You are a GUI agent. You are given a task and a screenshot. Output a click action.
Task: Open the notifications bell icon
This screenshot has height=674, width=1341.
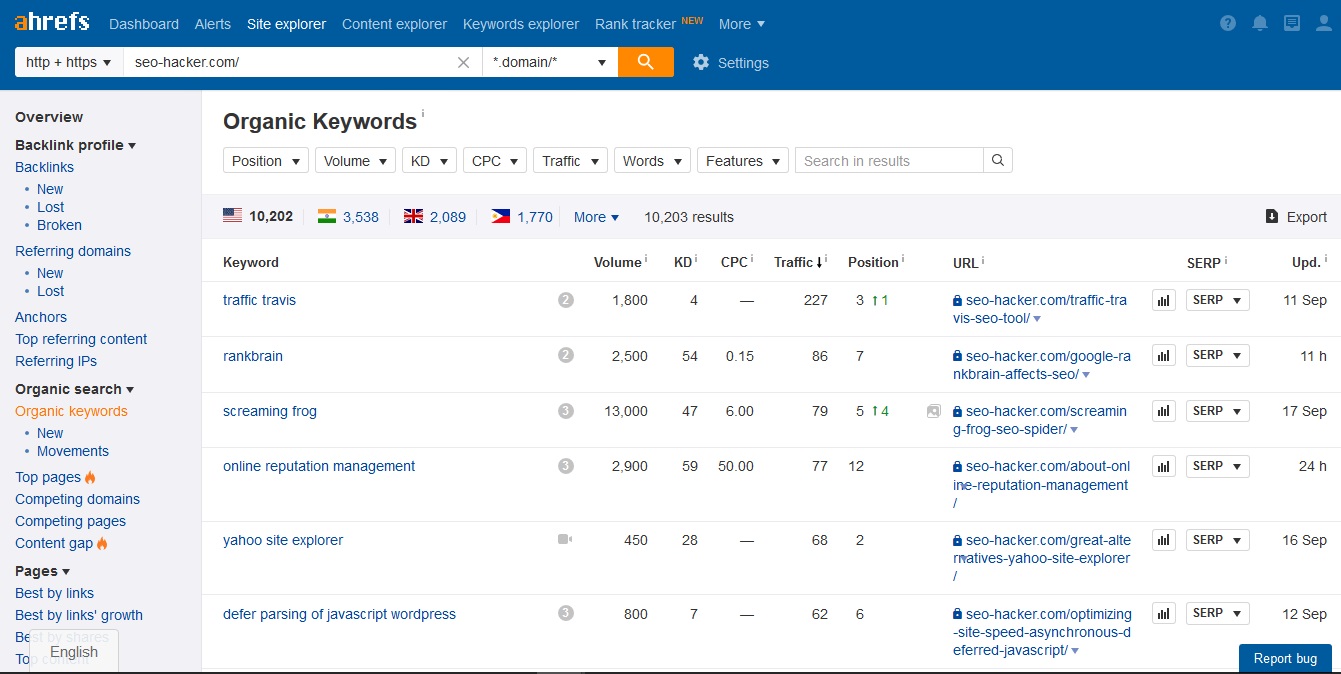point(1260,24)
